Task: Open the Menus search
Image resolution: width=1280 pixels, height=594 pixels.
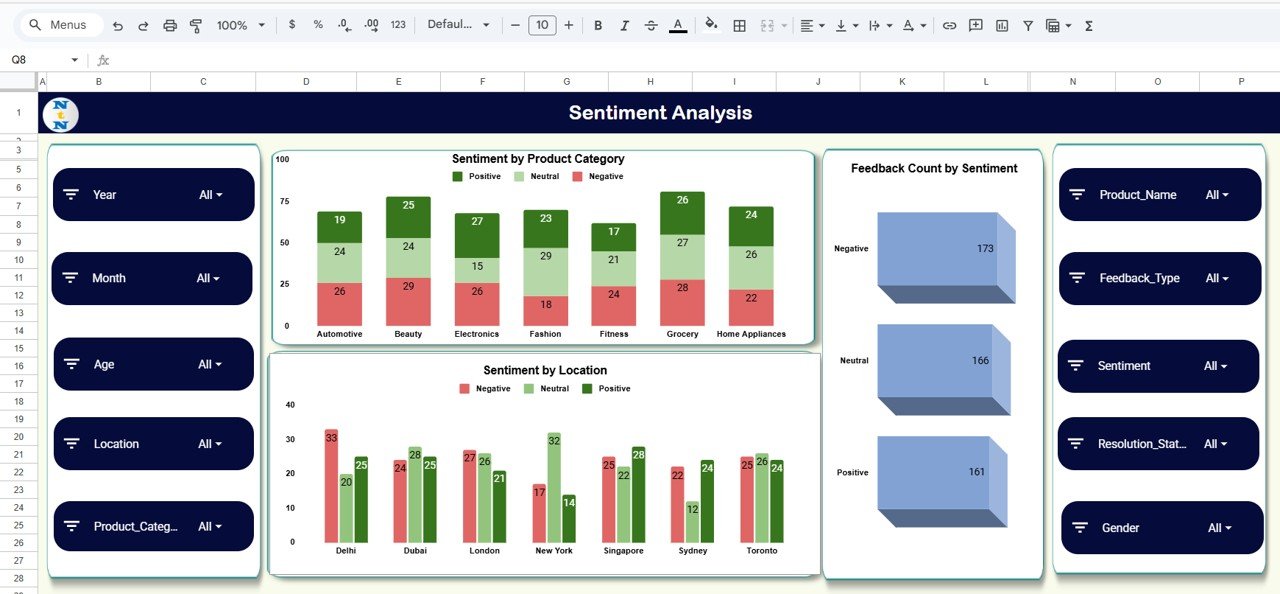Action: 60,24
